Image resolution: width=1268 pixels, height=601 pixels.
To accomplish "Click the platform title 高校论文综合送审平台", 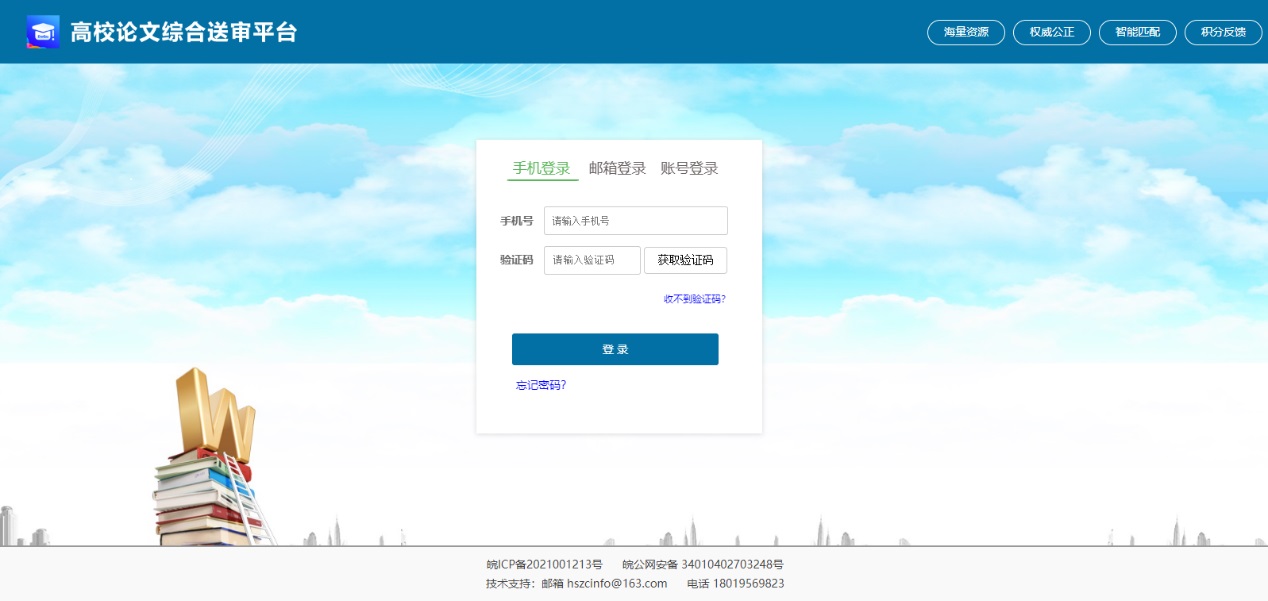I will pos(180,31).
